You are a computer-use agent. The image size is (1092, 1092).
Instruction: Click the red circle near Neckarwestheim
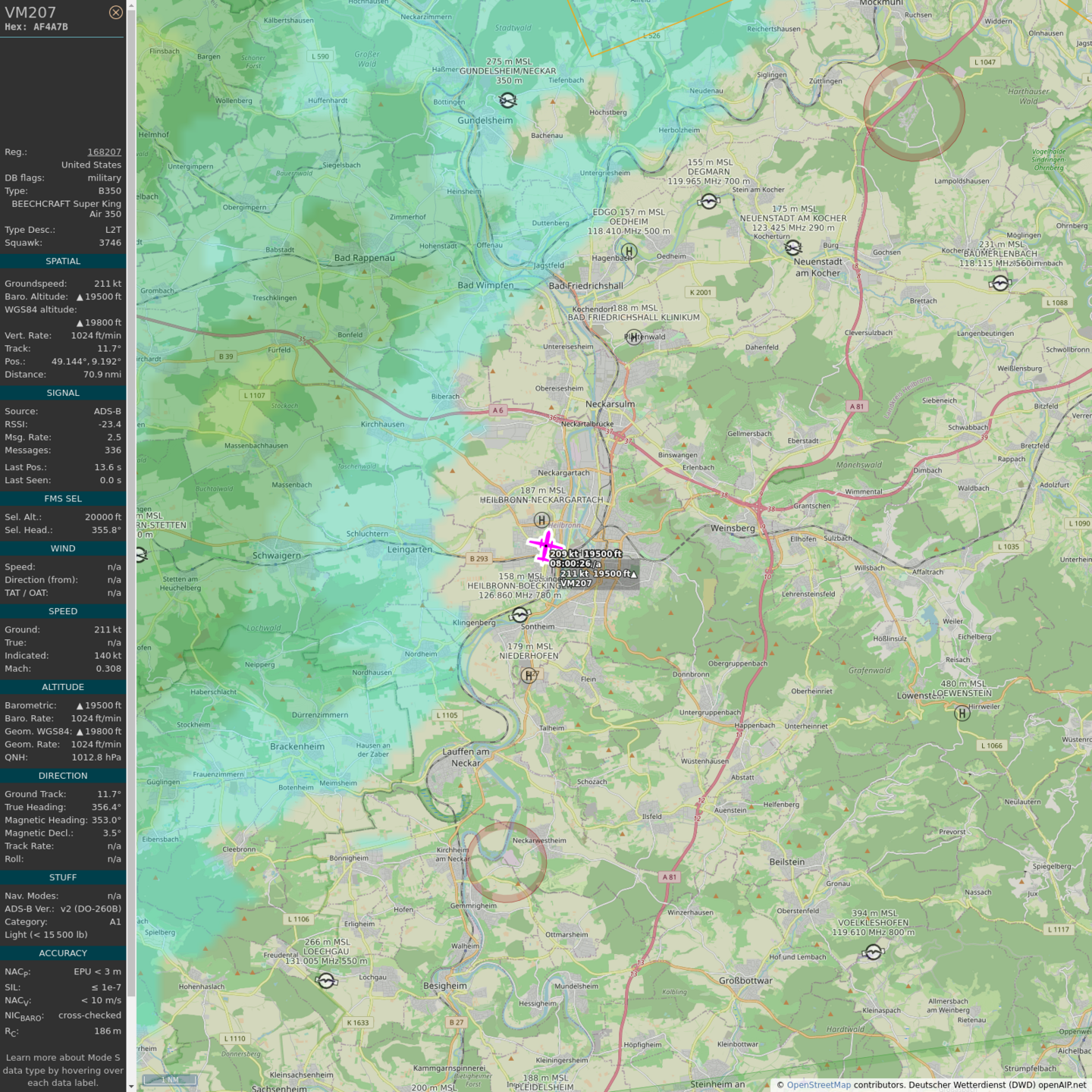tap(506, 862)
